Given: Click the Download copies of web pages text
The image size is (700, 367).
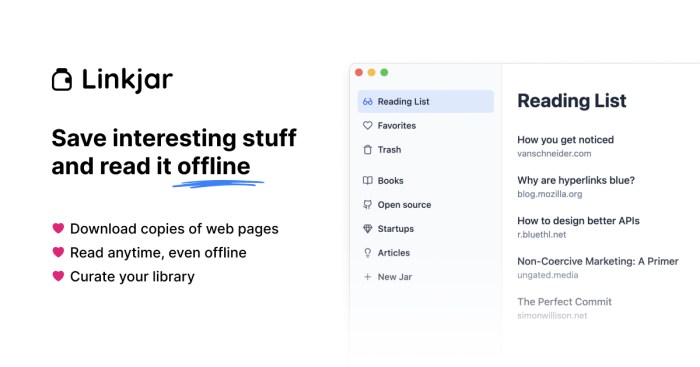Looking at the screenshot, I should click(x=174, y=229).
